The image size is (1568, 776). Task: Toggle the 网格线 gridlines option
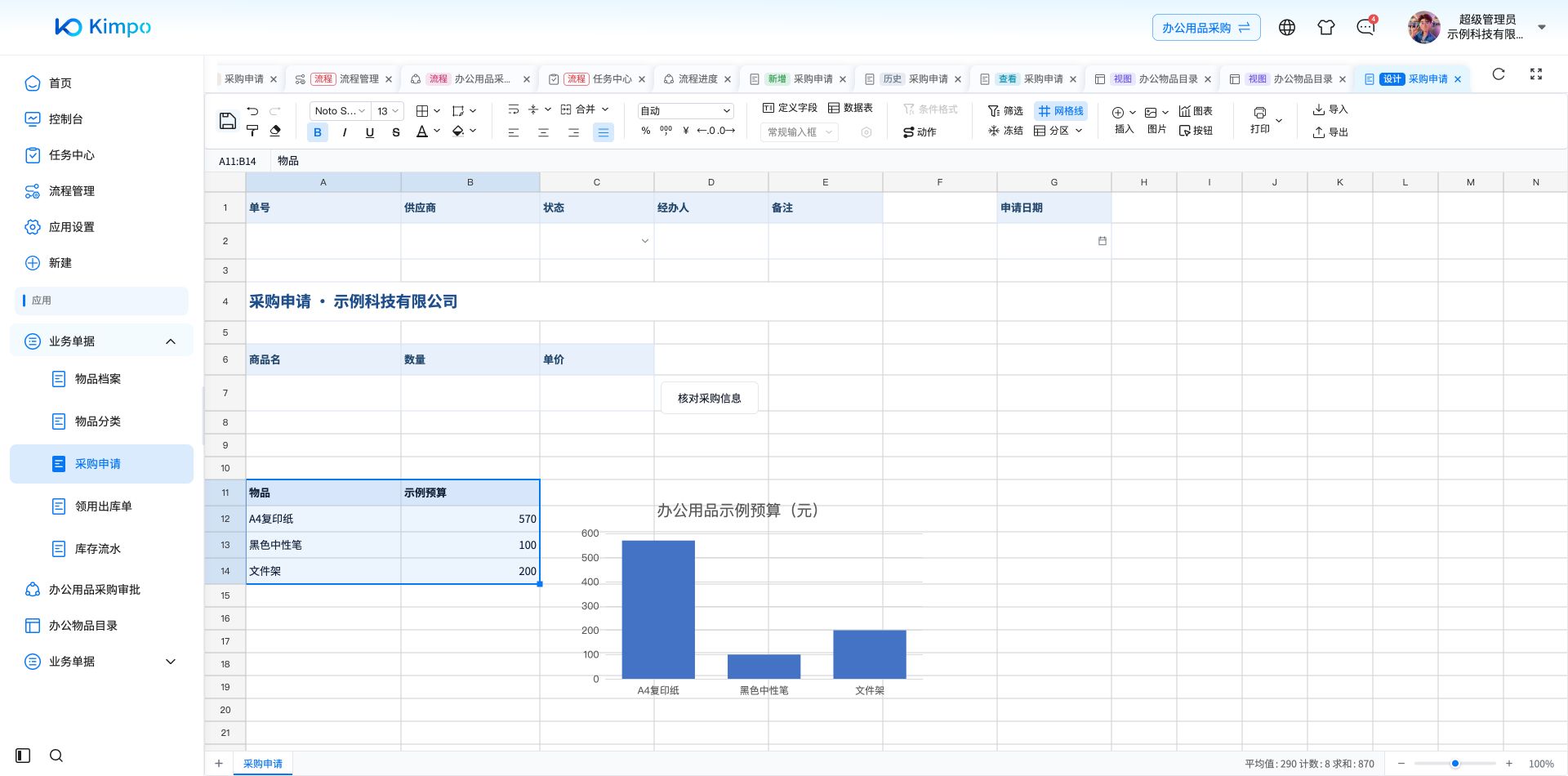click(x=1061, y=110)
